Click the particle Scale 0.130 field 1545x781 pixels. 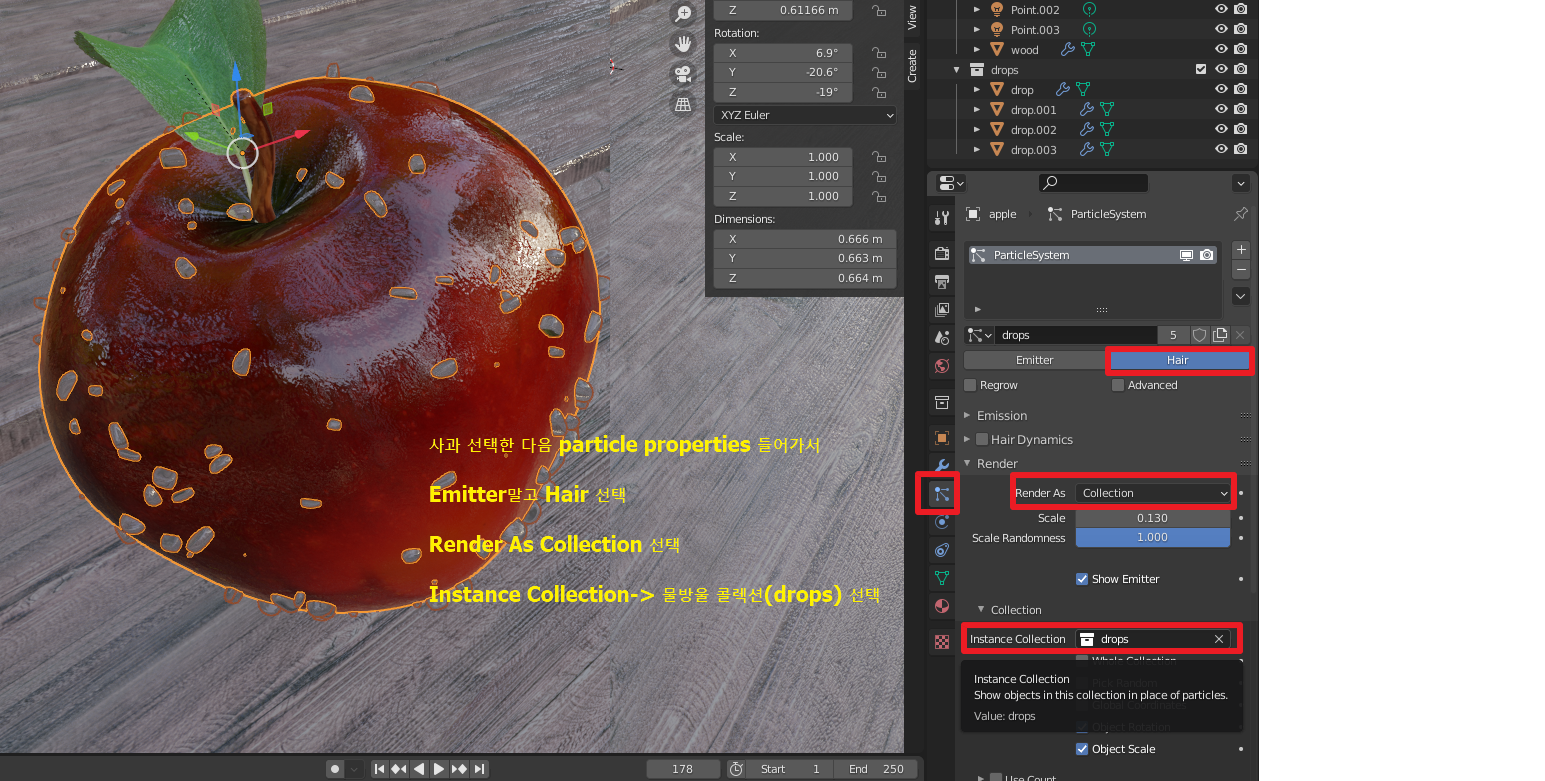coord(1153,518)
